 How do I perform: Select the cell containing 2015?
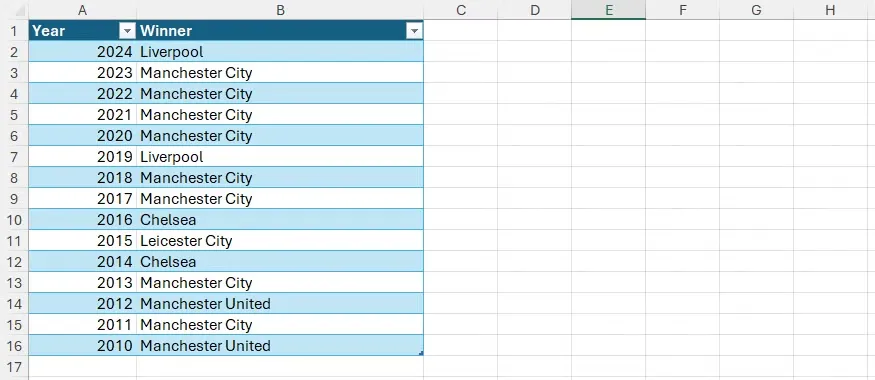(83, 241)
